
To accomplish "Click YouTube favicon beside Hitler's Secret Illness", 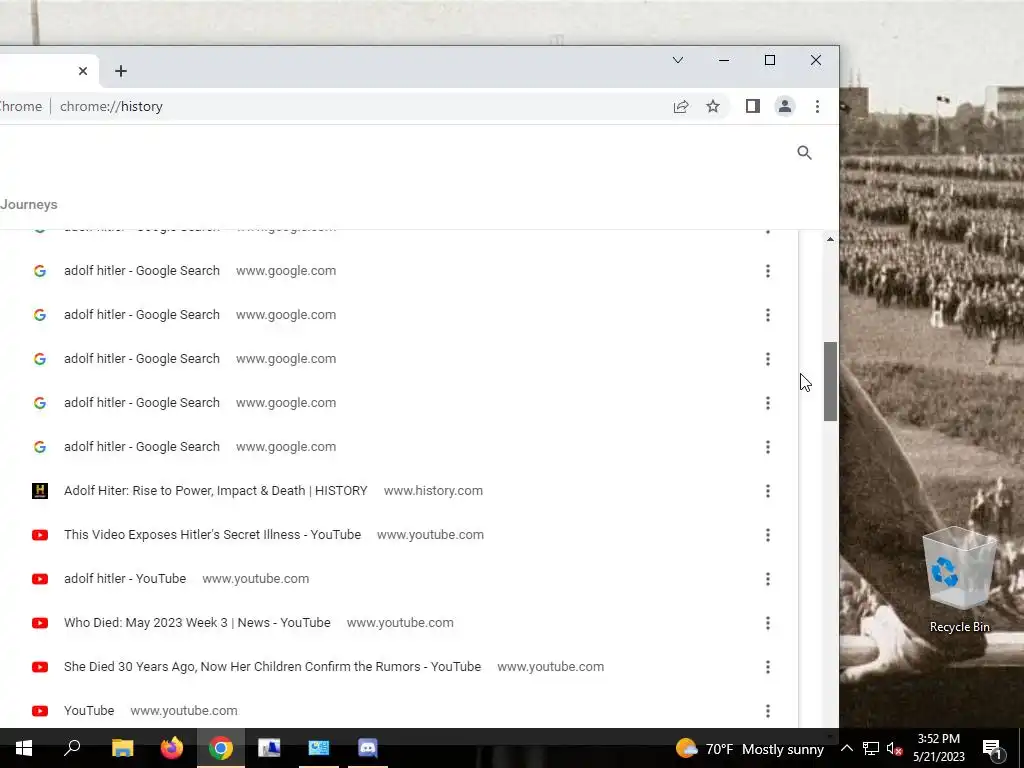I will tap(40, 535).
